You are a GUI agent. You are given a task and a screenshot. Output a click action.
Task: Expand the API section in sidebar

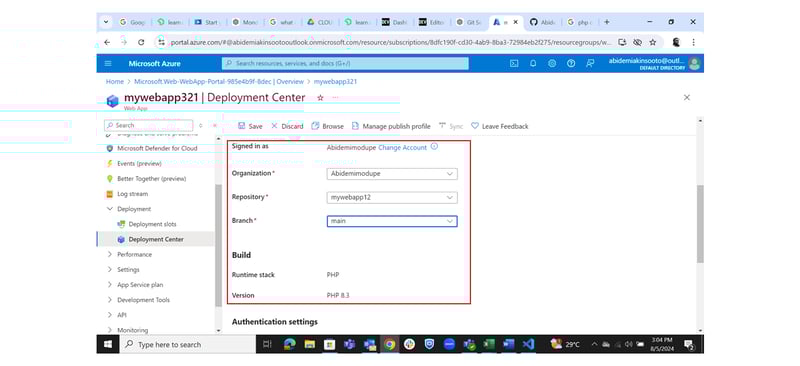point(110,315)
